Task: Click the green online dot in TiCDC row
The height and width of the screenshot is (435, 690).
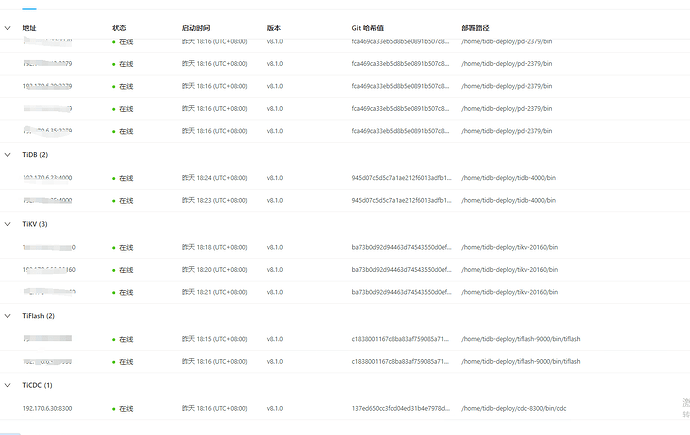Action: 114,408
